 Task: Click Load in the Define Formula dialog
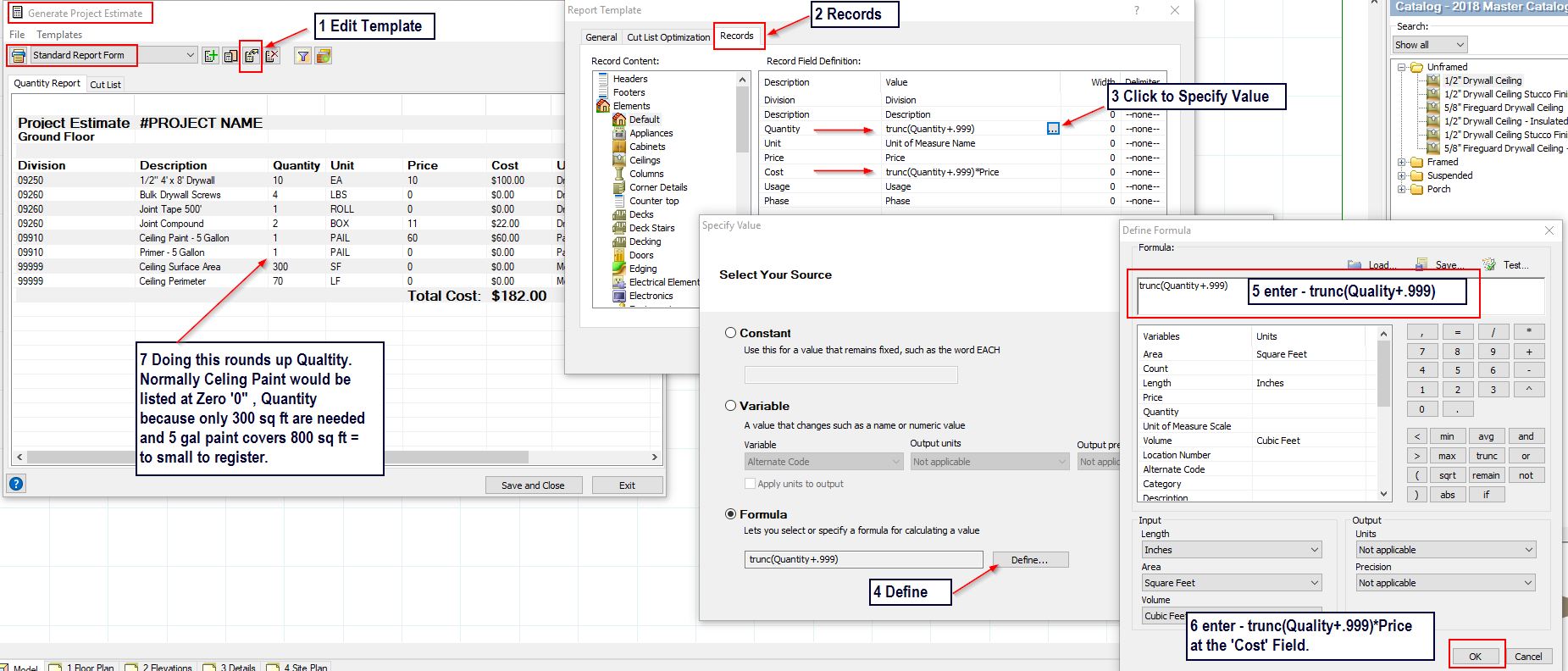[x=1371, y=265]
